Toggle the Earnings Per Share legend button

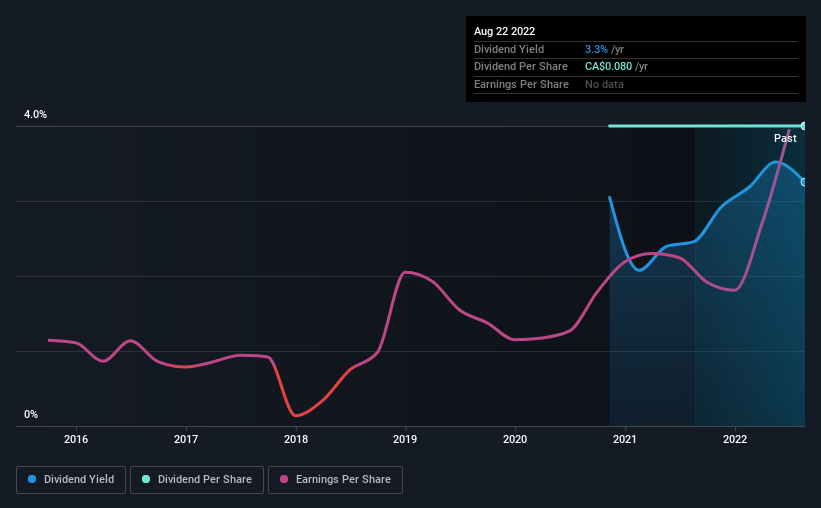point(335,480)
